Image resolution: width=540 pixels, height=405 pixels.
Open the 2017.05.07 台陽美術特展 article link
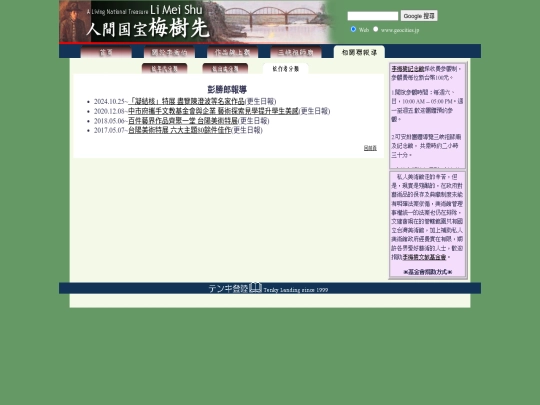179,130
